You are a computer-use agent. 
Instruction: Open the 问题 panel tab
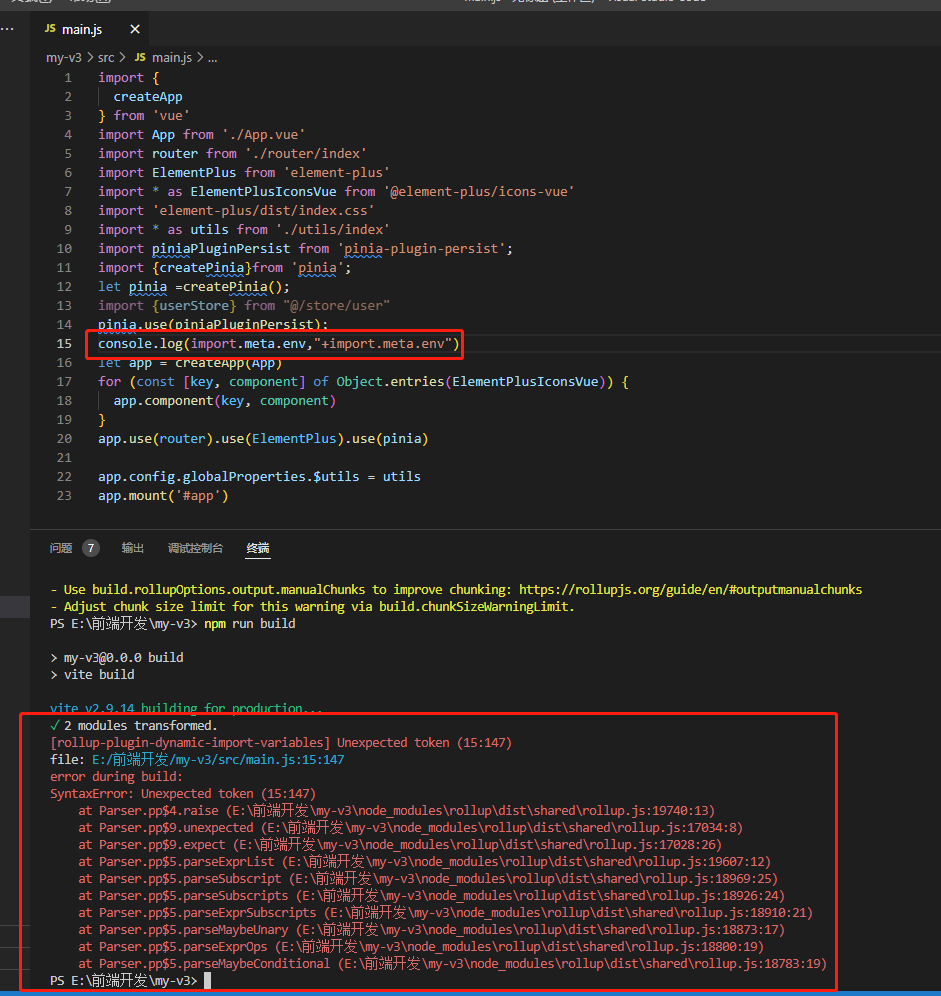coord(61,548)
